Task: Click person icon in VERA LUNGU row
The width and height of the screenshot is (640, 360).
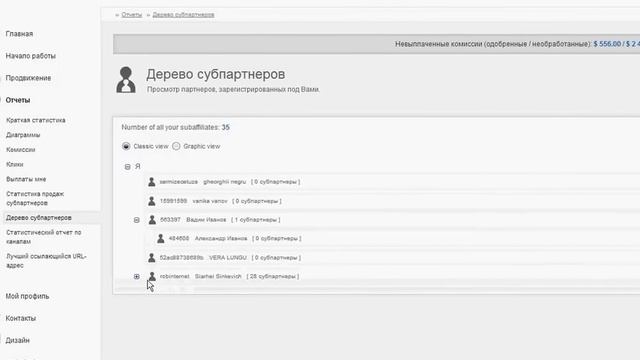Action: pyautogui.click(x=151, y=258)
